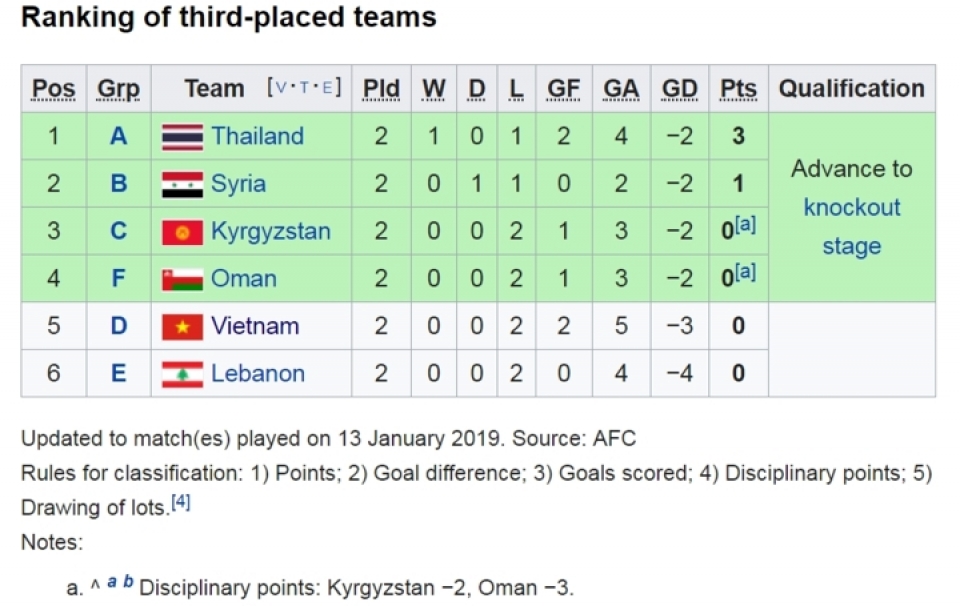Go to Group A link

[118, 136]
